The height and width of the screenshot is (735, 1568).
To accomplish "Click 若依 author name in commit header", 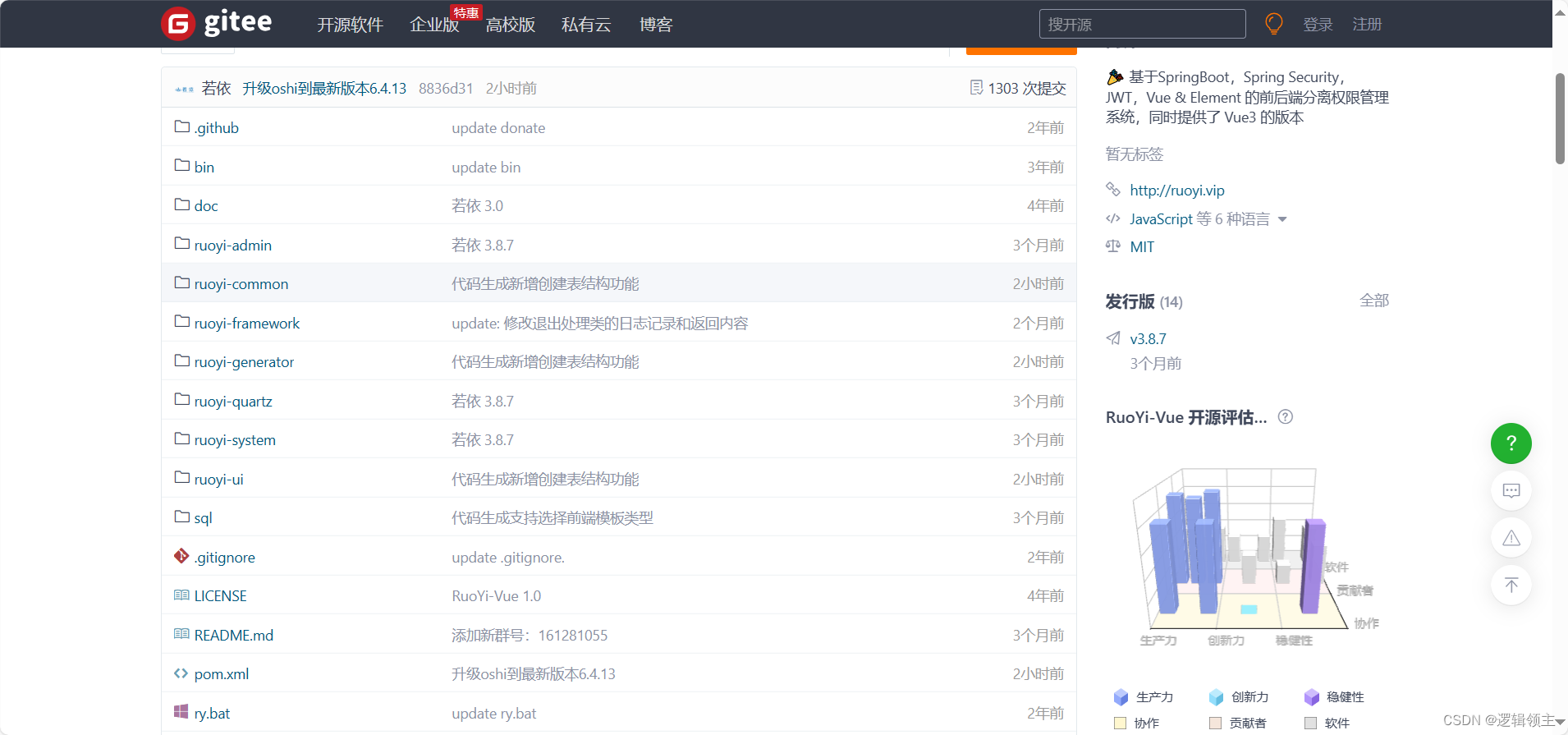I will pyautogui.click(x=217, y=88).
